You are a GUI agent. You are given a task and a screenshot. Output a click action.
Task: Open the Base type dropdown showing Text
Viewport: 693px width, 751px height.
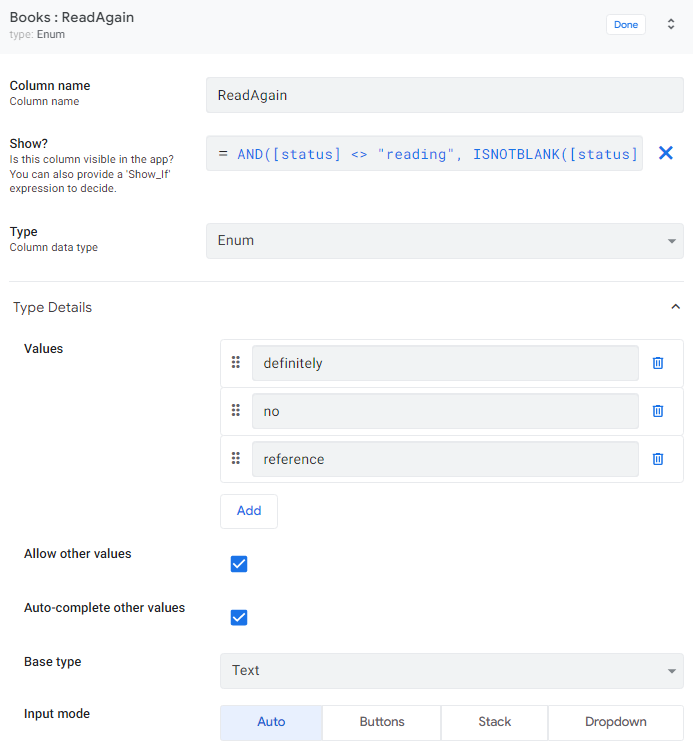pyautogui.click(x=451, y=671)
